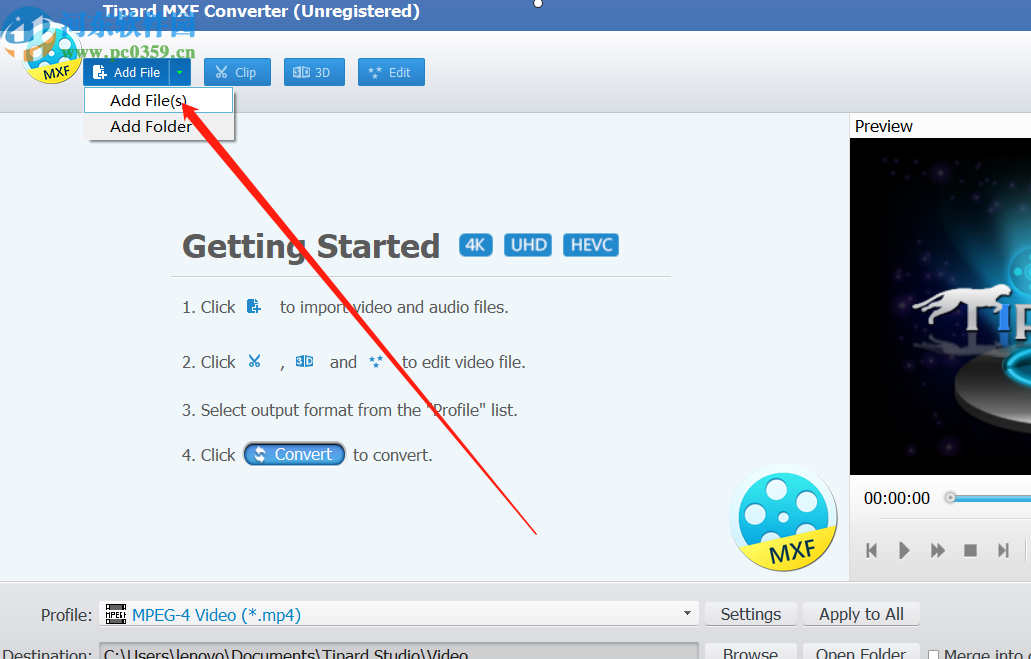Click the import file icon in step 1
This screenshot has width=1031, height=659.
tap(254, 306)
